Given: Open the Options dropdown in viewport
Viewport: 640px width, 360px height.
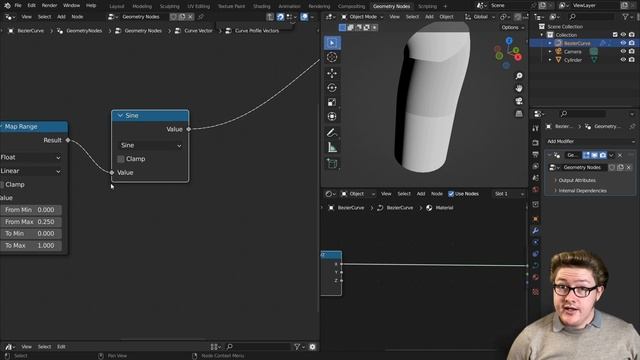Looking at the screenshot, I should click(x=512, y=27).
